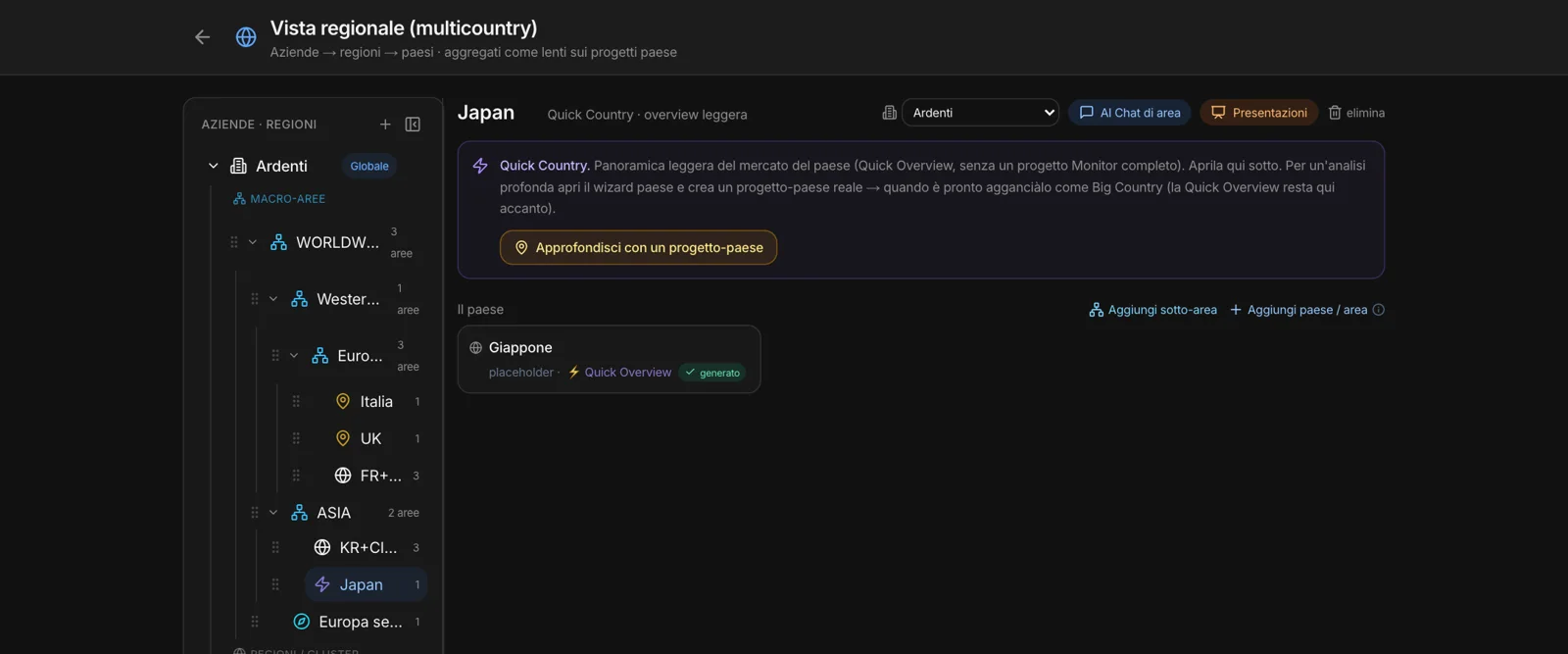This screenshot has width=1568, height=654.
Task: Select the Japan quick country node
Action: (366, 584)
